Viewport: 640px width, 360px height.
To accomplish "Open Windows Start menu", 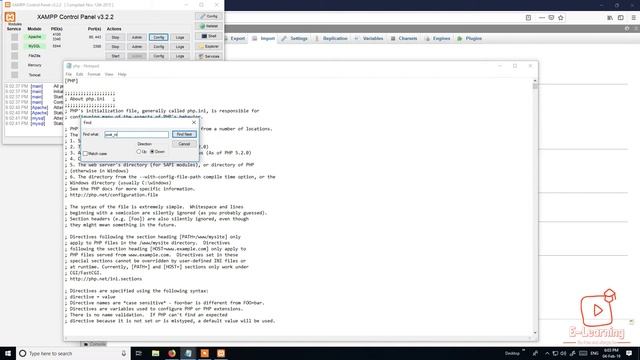I will click(x=8, y=353).
